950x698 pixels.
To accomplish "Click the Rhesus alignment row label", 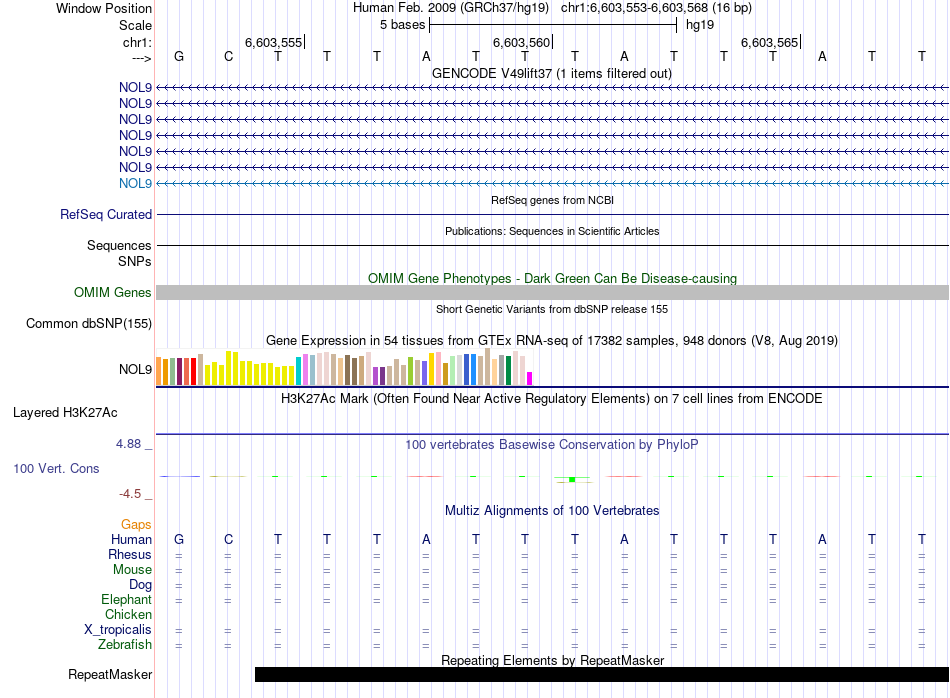I will point(130,554).
